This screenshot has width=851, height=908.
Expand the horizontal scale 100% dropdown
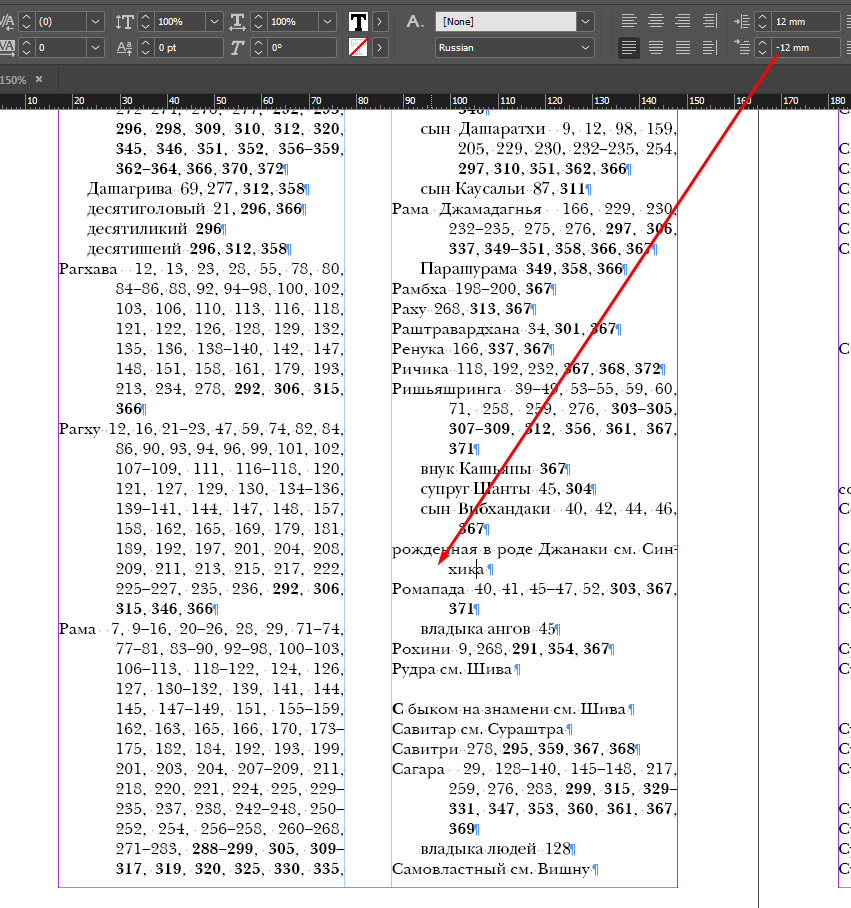[328, 21]
